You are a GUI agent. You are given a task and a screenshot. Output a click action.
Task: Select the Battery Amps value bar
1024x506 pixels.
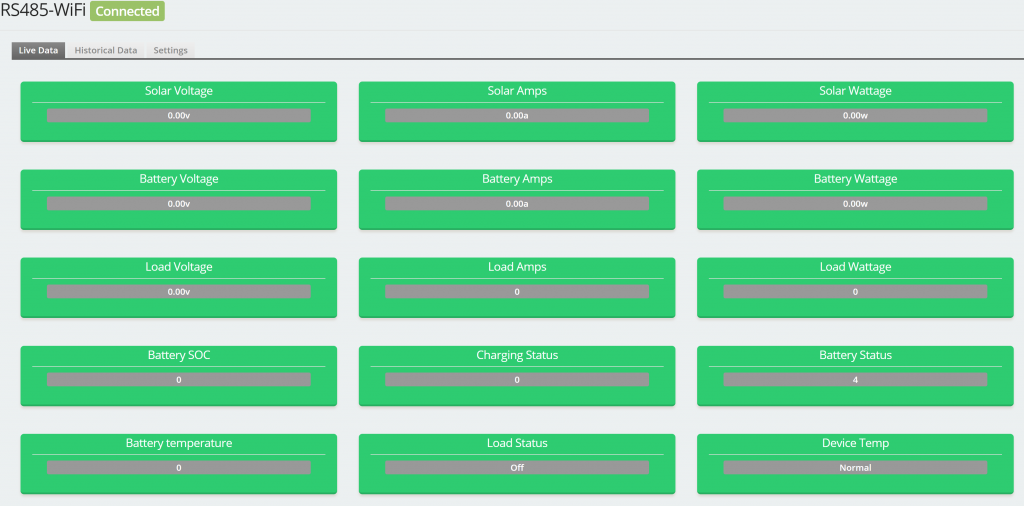pos(517,204)
